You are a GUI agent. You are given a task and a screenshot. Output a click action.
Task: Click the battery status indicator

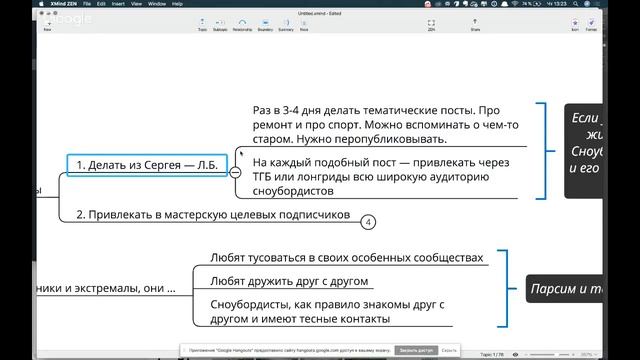click(532, 4)
